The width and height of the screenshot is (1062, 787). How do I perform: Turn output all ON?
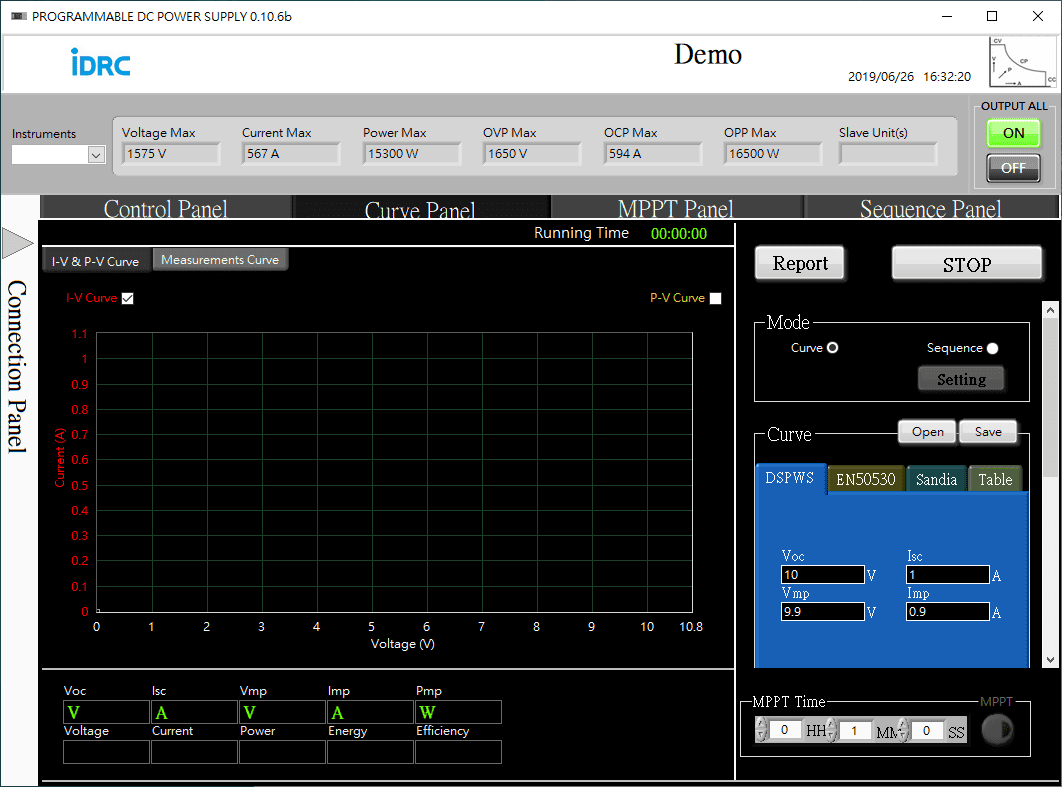pyautogui.click(x=1013, y=133)
